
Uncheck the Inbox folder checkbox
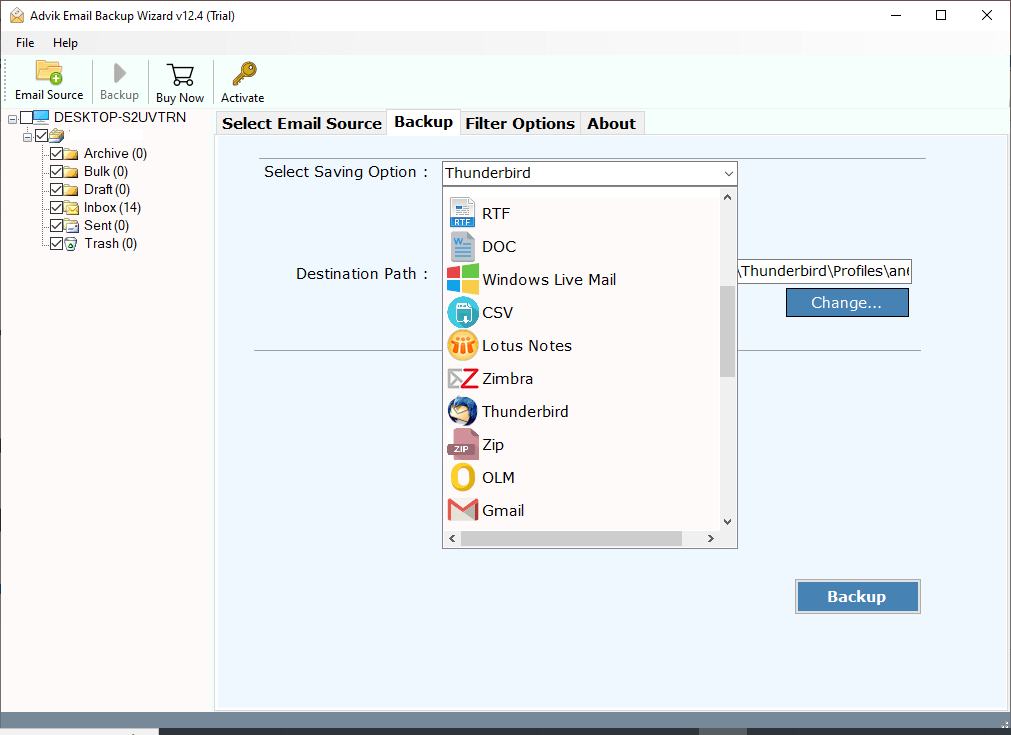coord(57,208)
